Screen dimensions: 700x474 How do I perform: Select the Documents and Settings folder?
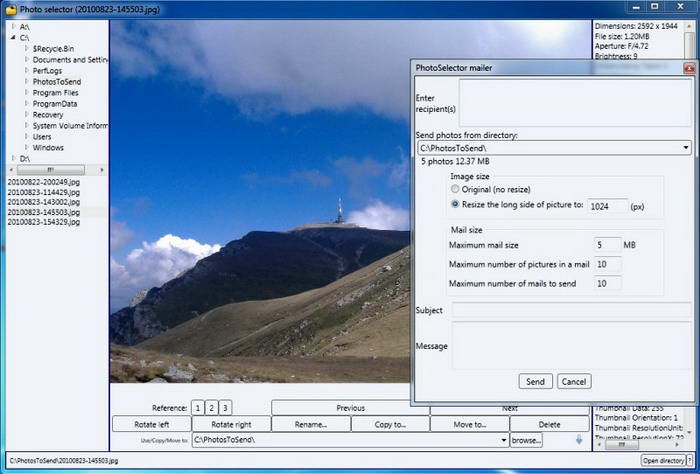[70, 60]
